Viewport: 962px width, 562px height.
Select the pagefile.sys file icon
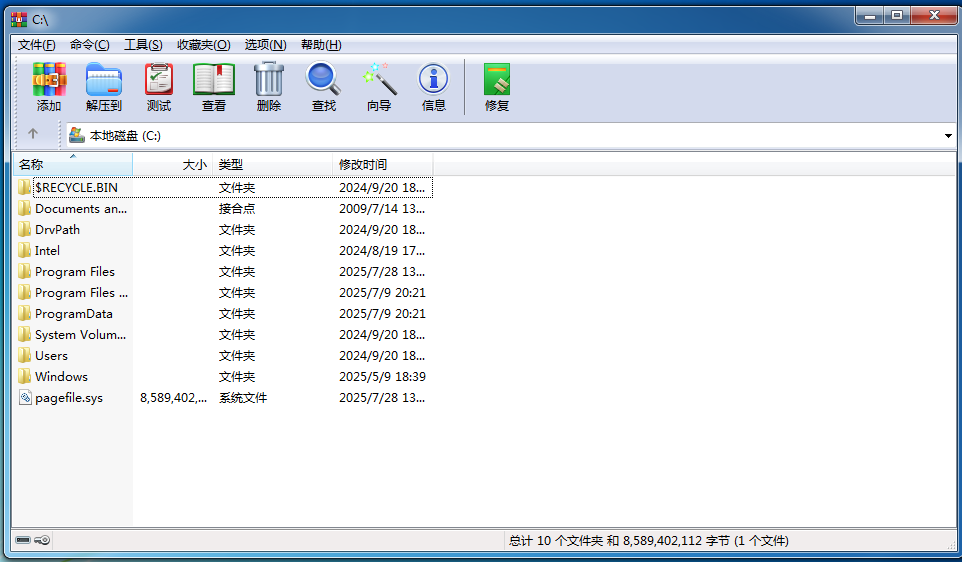25,398
